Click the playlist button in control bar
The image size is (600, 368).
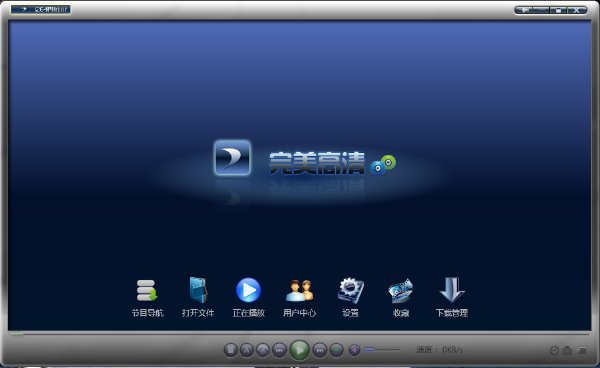(x=231, y=350)
